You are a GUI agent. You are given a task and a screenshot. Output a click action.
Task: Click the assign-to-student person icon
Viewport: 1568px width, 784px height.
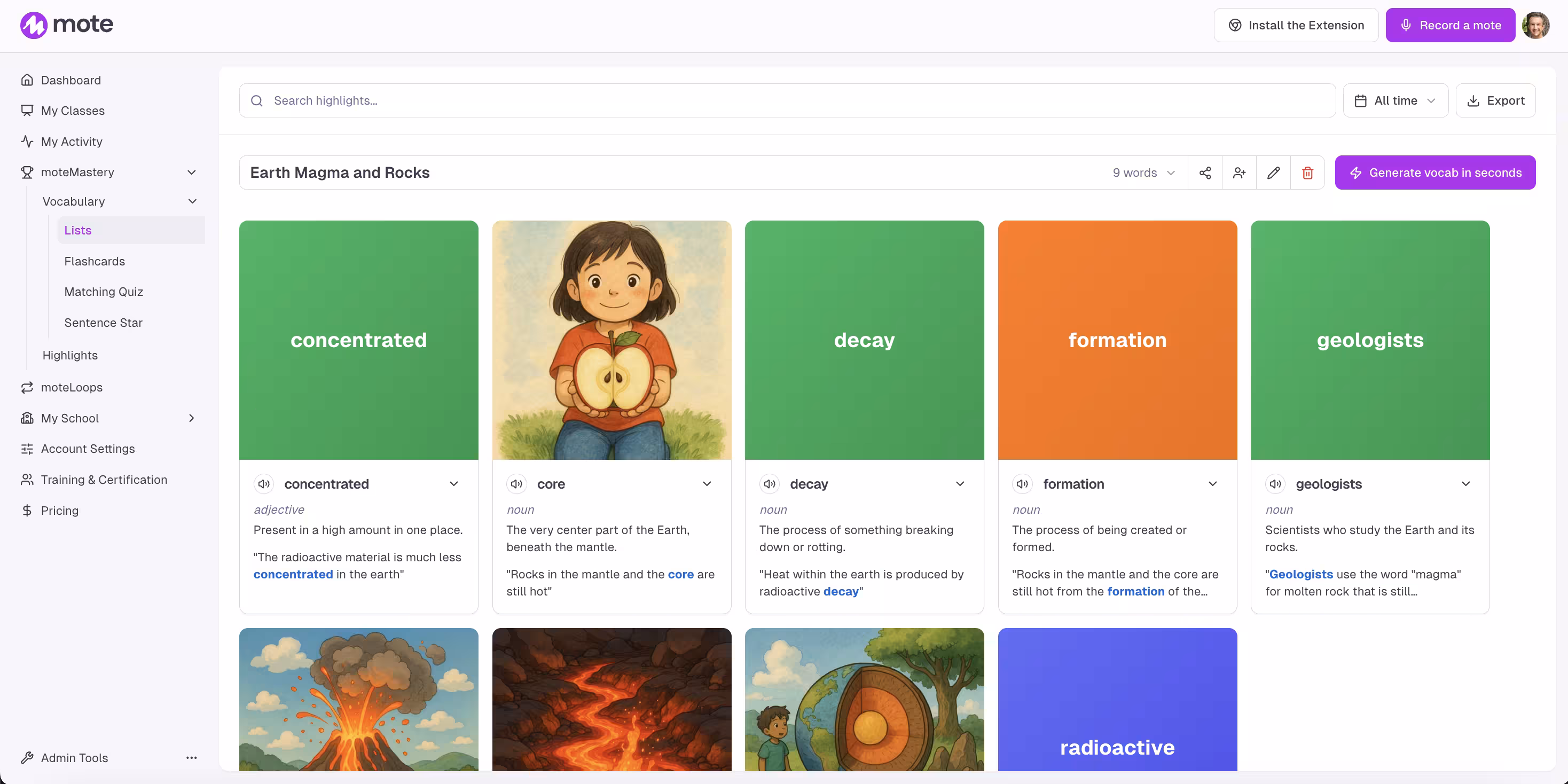click(1240, 173)
